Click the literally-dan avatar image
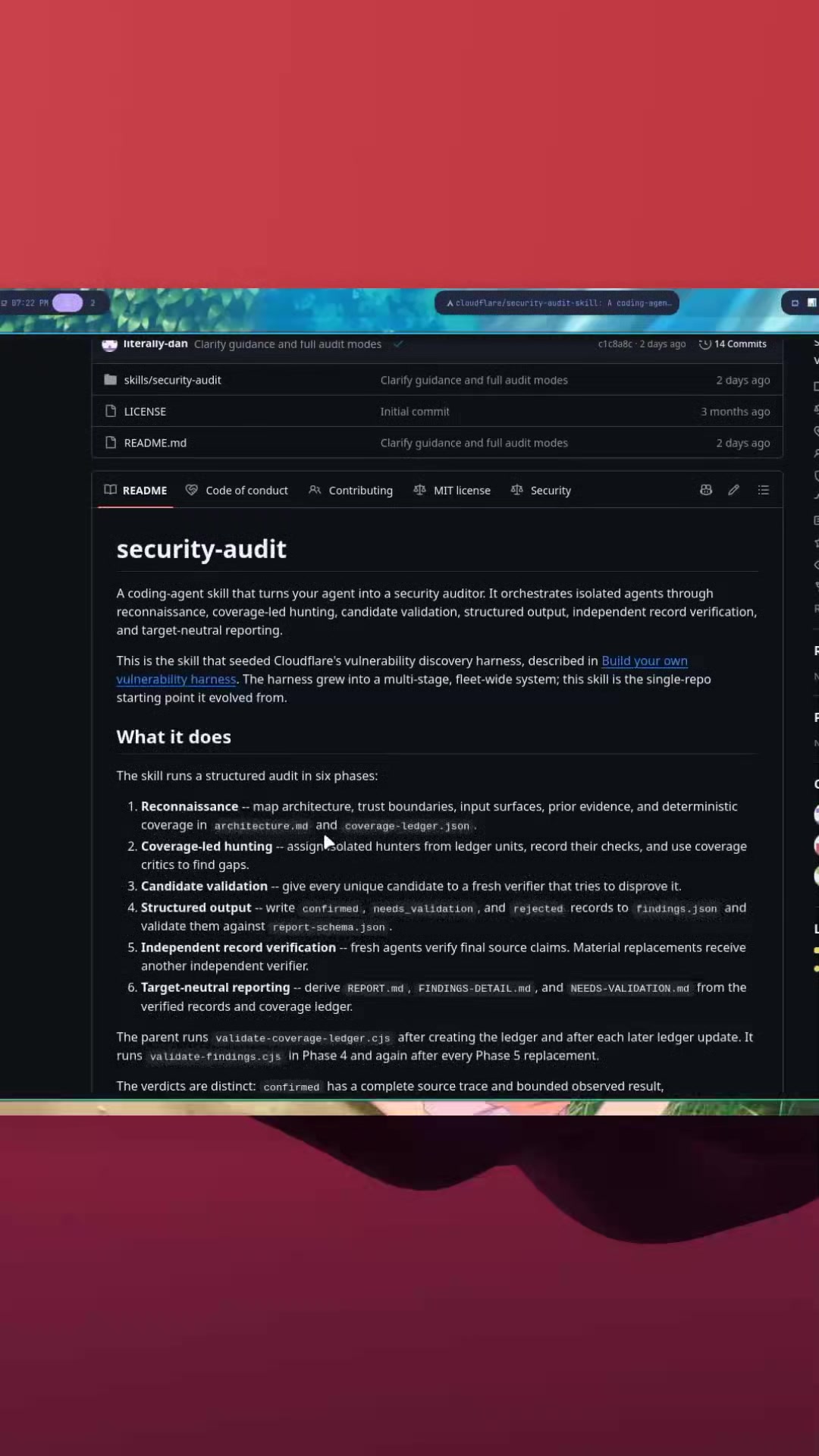 pyautogui.click(x=109, y=344)
